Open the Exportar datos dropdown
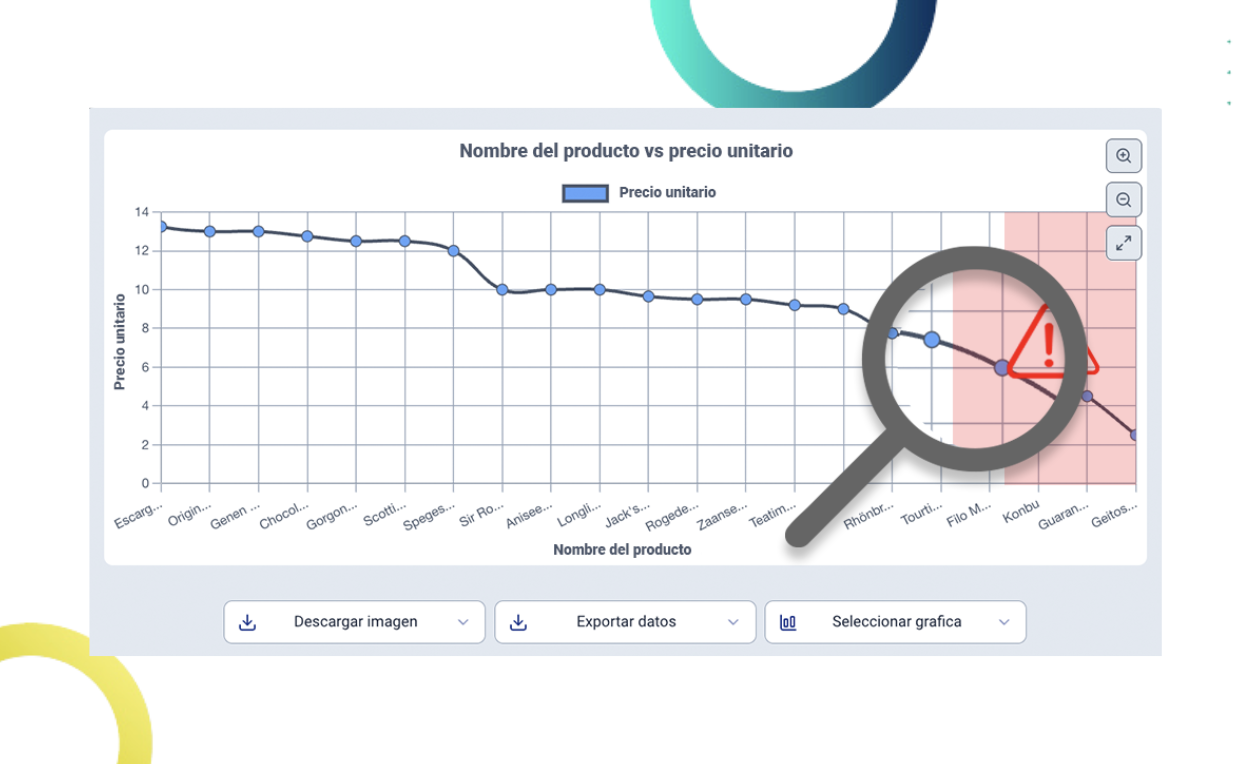 [625, 622]
